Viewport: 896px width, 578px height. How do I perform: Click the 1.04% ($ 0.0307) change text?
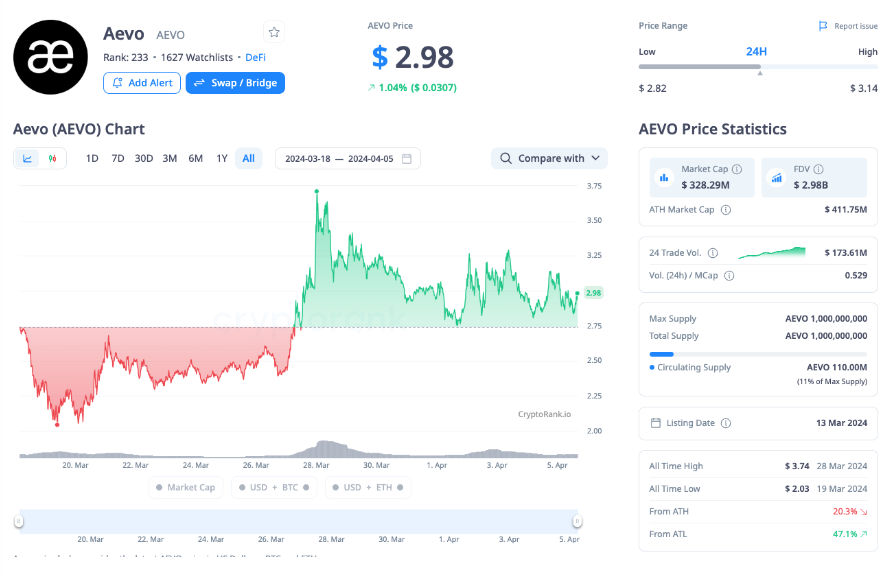click(418, 87)
